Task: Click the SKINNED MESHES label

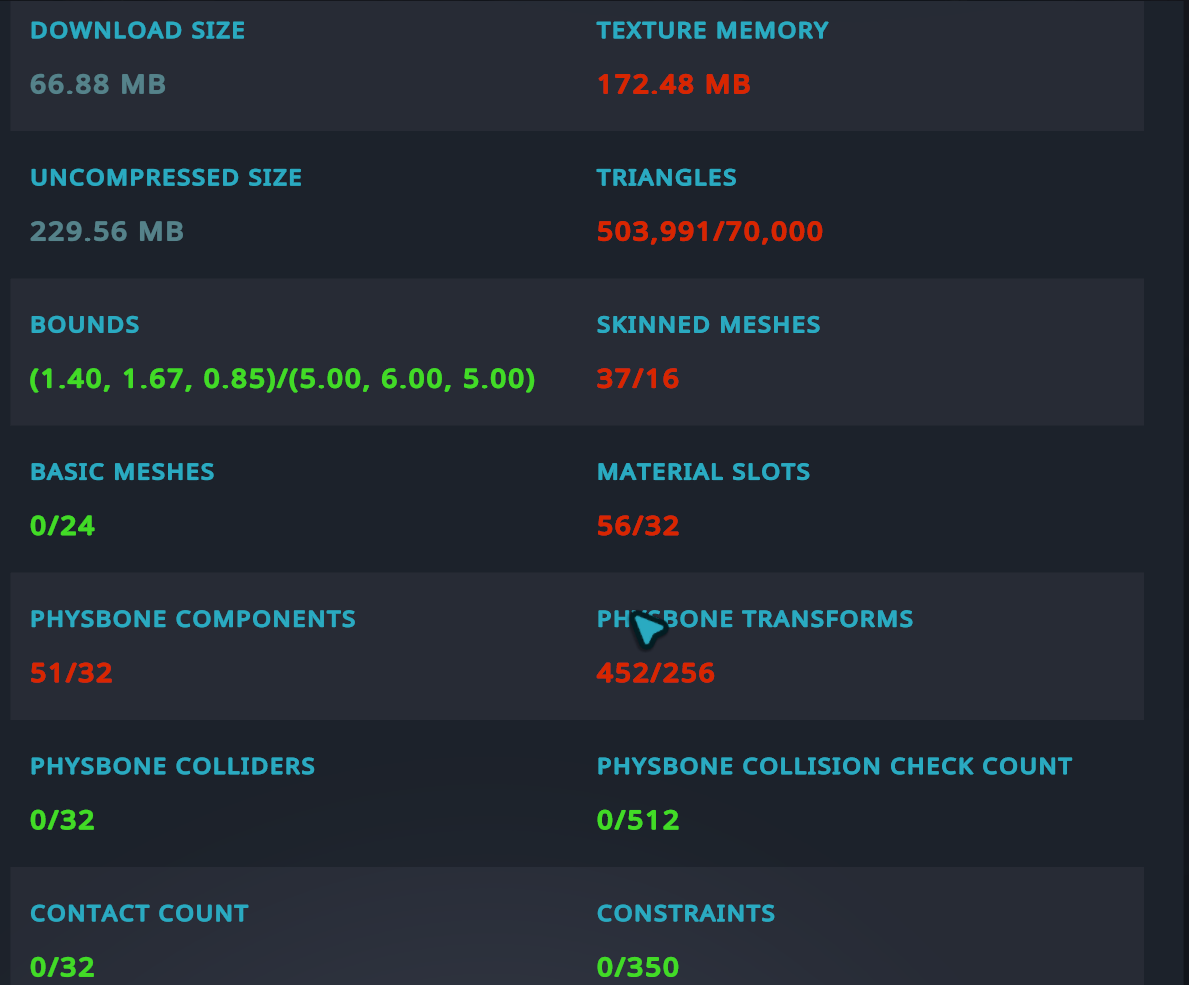Action: pos(708,325)
